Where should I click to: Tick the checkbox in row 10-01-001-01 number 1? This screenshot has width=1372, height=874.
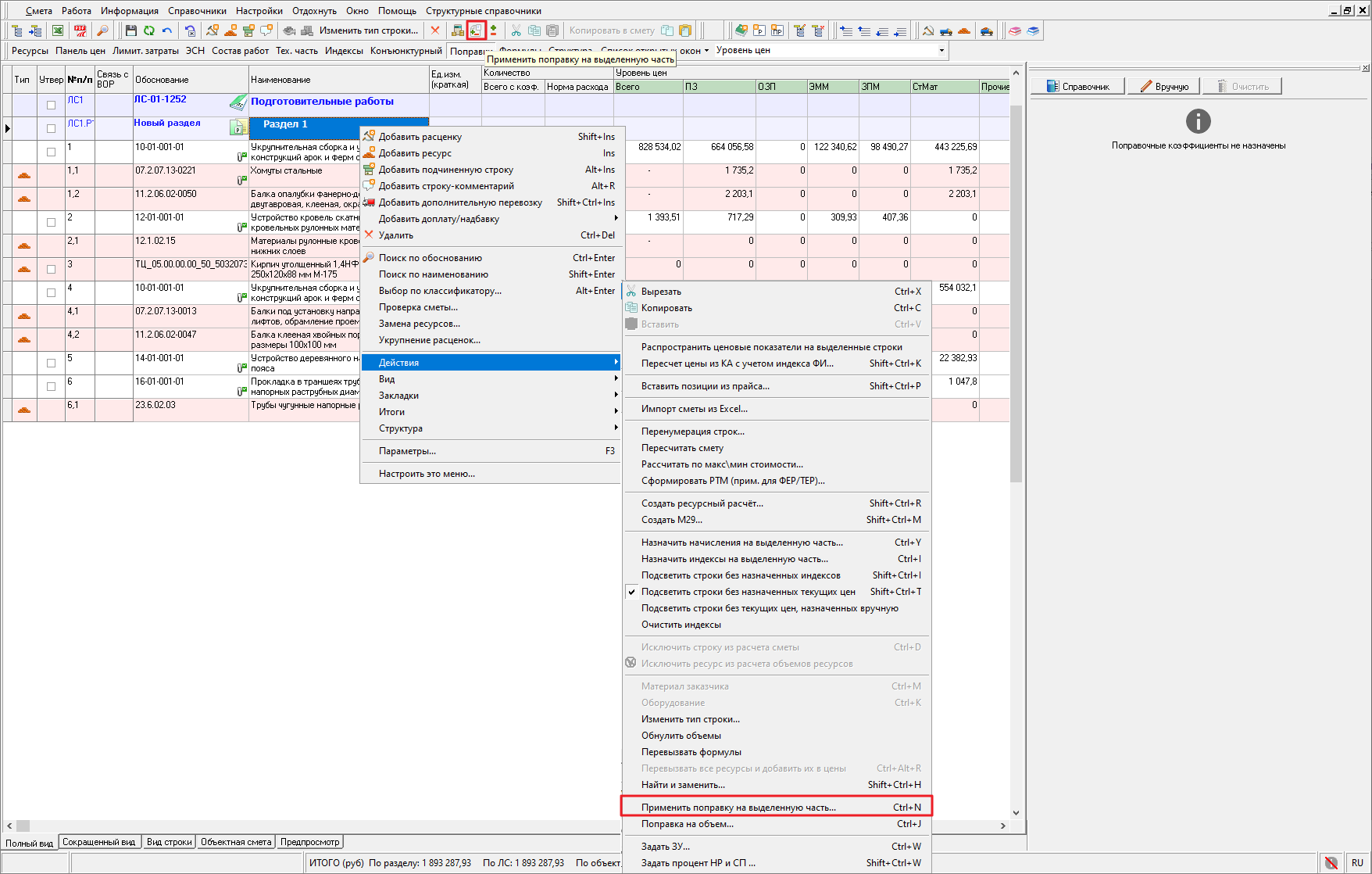tap(51, 152)
